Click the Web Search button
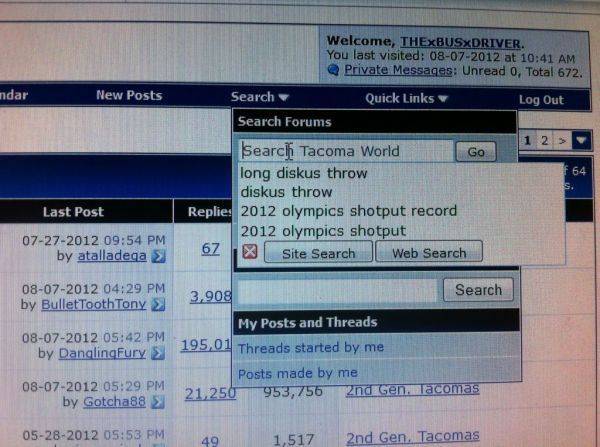 click(x=429, y=252)
